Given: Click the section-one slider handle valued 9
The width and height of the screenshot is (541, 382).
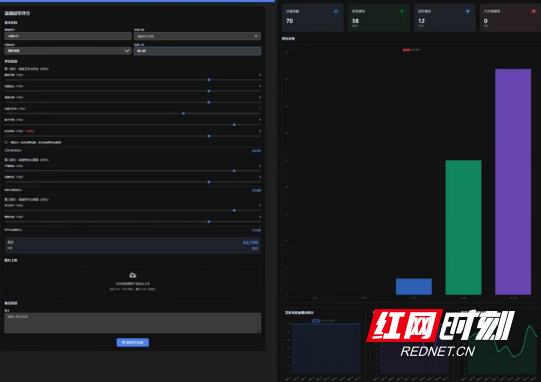Looking at the screenshot, I should (234, 125).
